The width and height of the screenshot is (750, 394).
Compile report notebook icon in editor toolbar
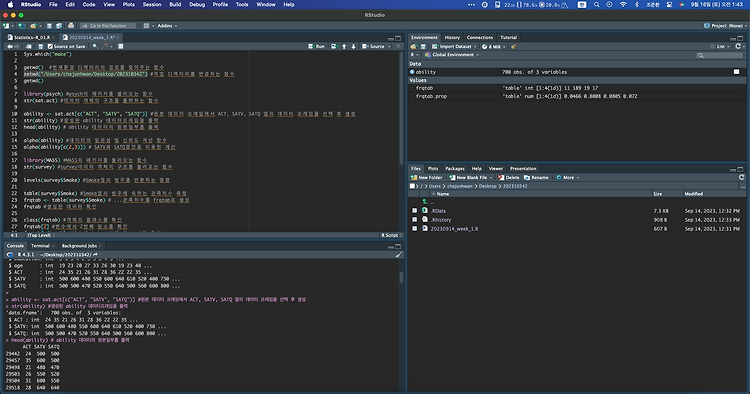[121, 46]
